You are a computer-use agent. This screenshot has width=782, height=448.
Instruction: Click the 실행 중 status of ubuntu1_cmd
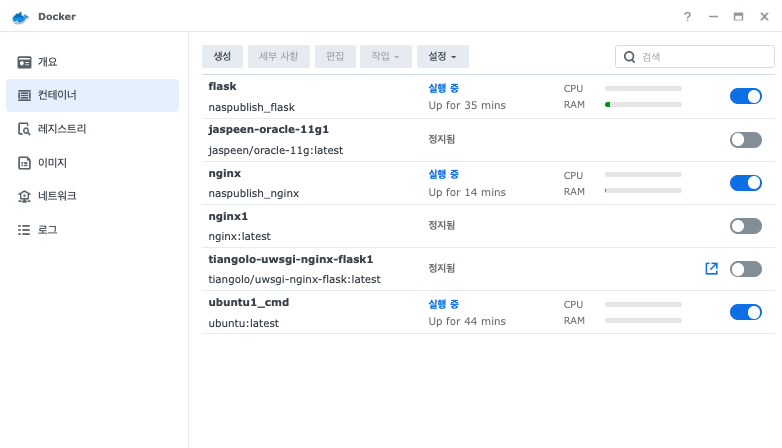point(443,304)
